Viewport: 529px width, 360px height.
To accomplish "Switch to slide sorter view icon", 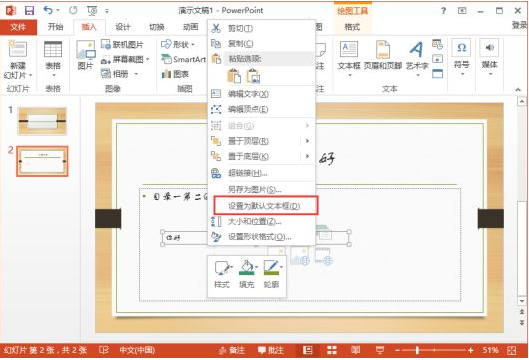I will pyautogui.click(x=332, y=350).
